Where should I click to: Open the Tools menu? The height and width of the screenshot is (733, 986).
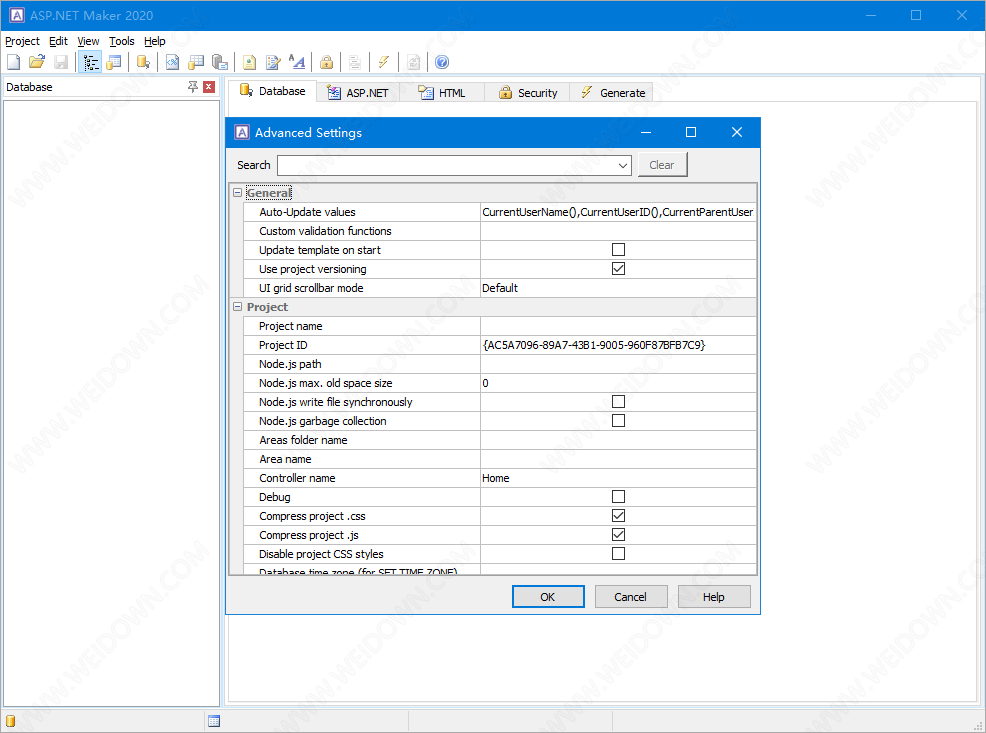click(x=121, y=41)
